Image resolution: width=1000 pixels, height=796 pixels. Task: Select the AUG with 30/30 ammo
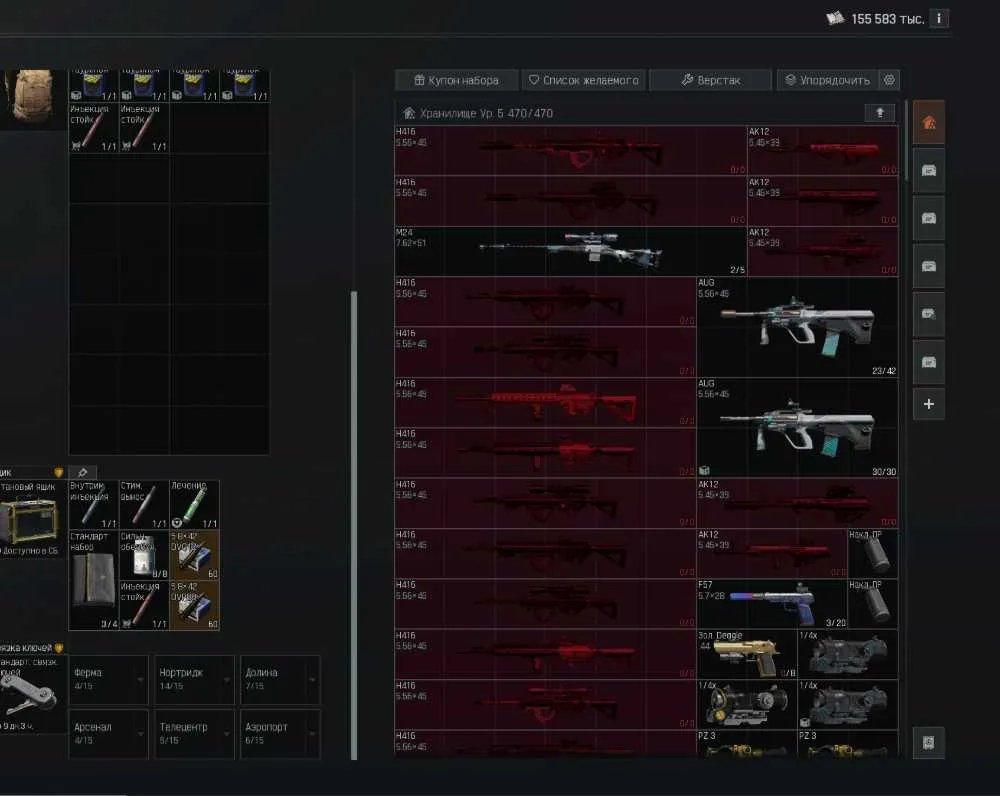[797, 427]
